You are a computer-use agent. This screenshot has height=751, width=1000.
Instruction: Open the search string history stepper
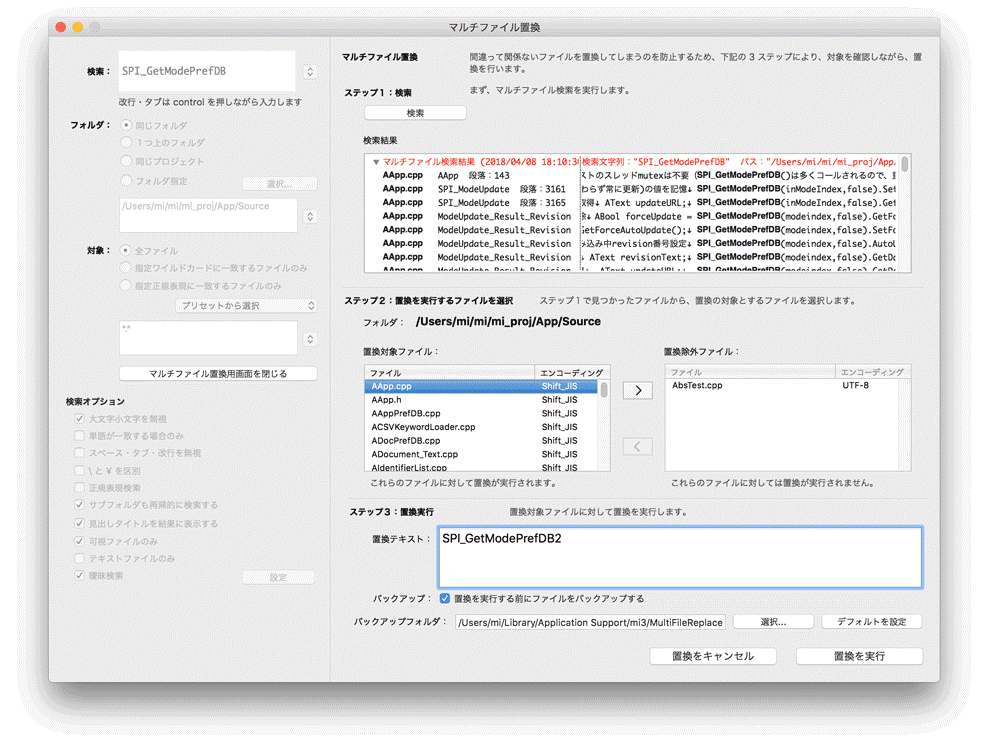(x=310, y=71)
